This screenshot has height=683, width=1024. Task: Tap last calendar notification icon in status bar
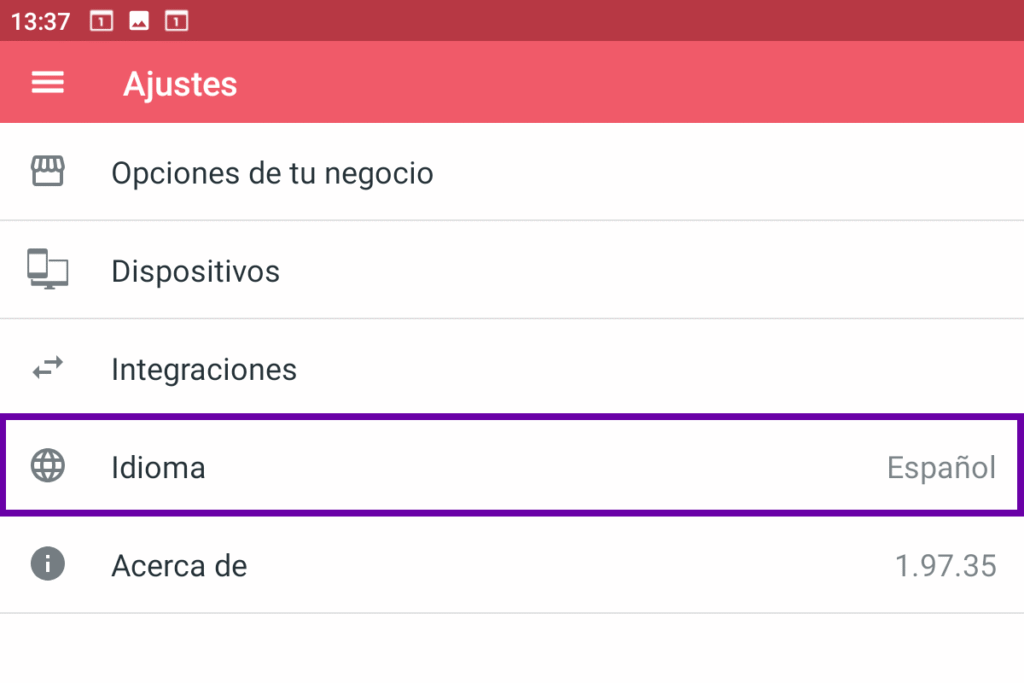click(x=176, y=20)
